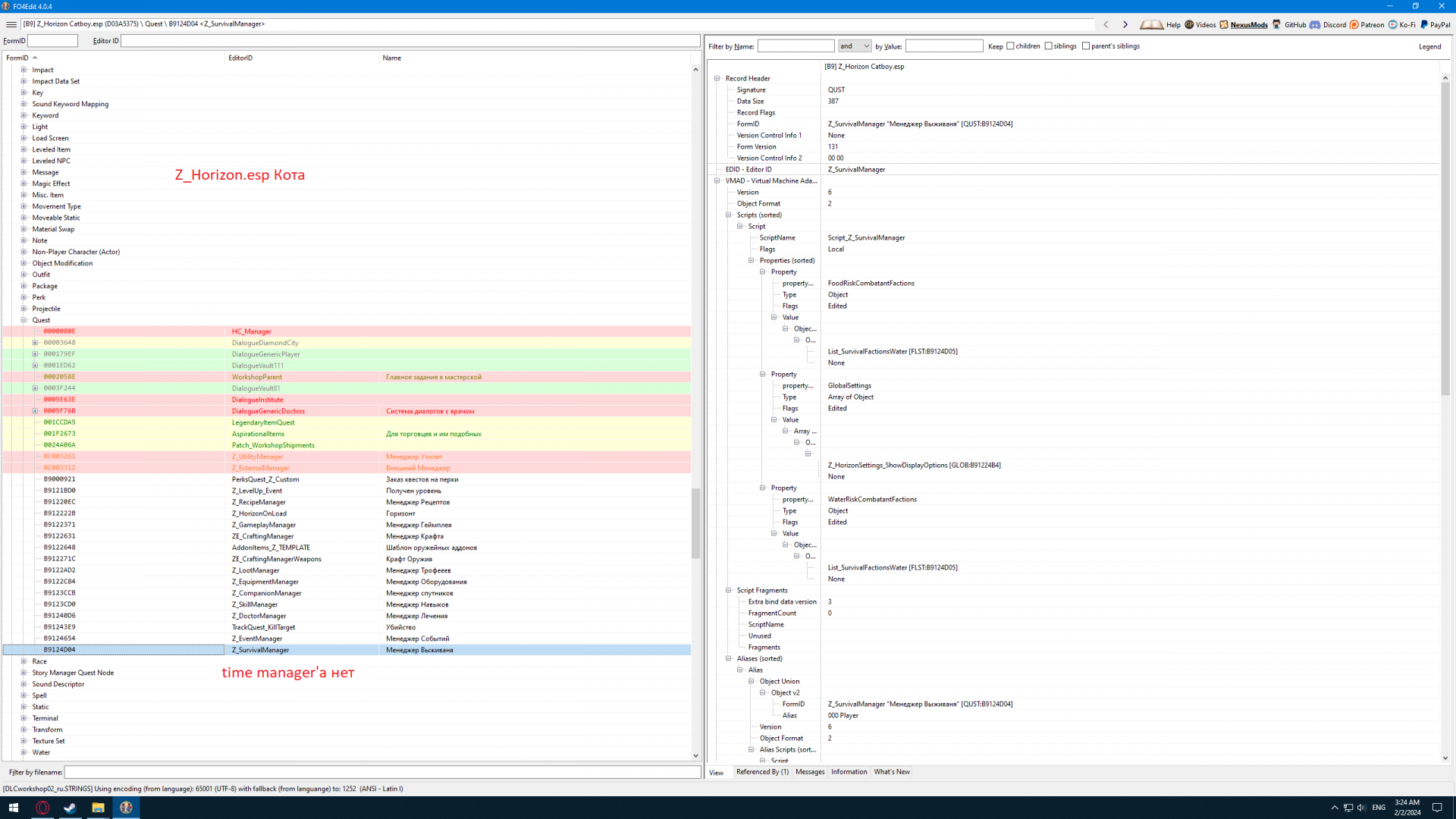Click the Help book icon
1456x819 pixels.
tap(1151, 24)
